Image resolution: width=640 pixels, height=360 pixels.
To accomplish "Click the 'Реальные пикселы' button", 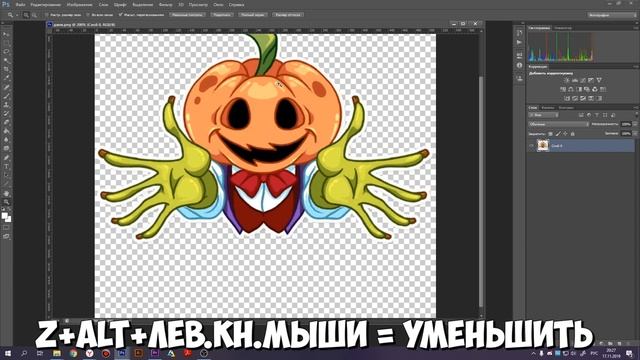I will pos(187,15).
